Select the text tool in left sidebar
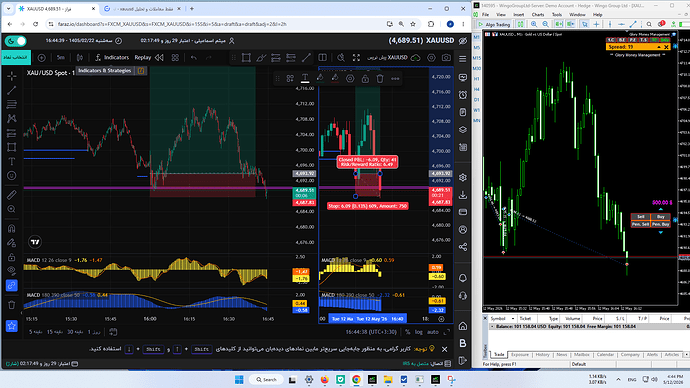The width and height of the screenshot is (690, 388). click(12, 161)
